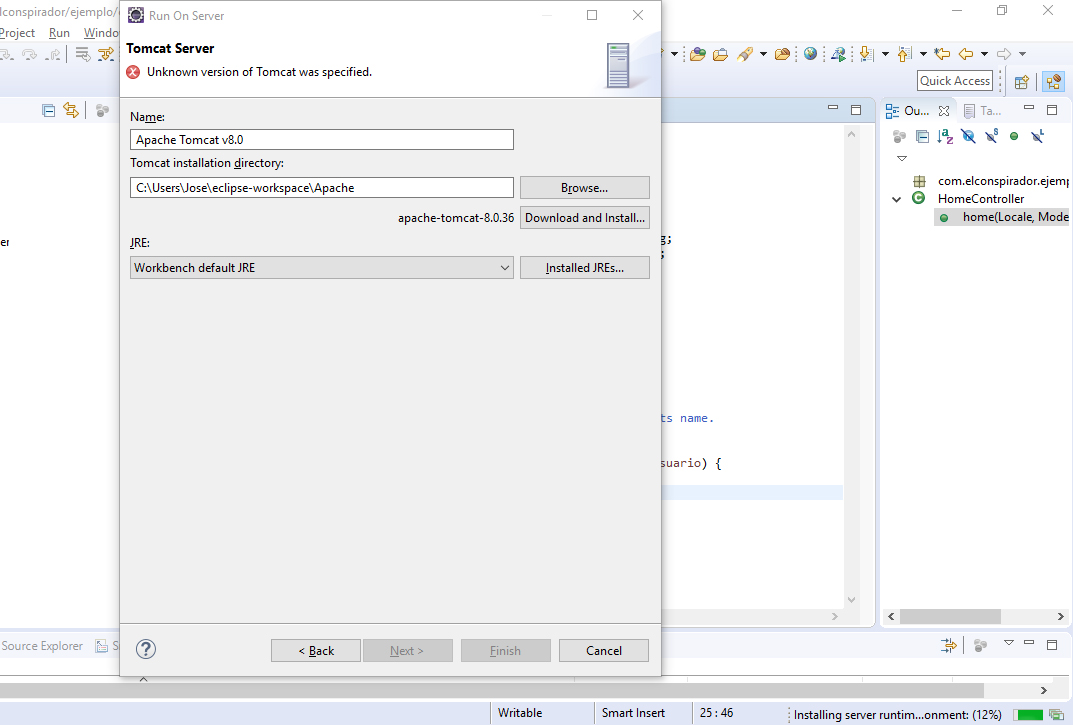Click the Cancel button
Image resolution: width=1073 pixels, height=725 pixels.
(x=604, y=650)
